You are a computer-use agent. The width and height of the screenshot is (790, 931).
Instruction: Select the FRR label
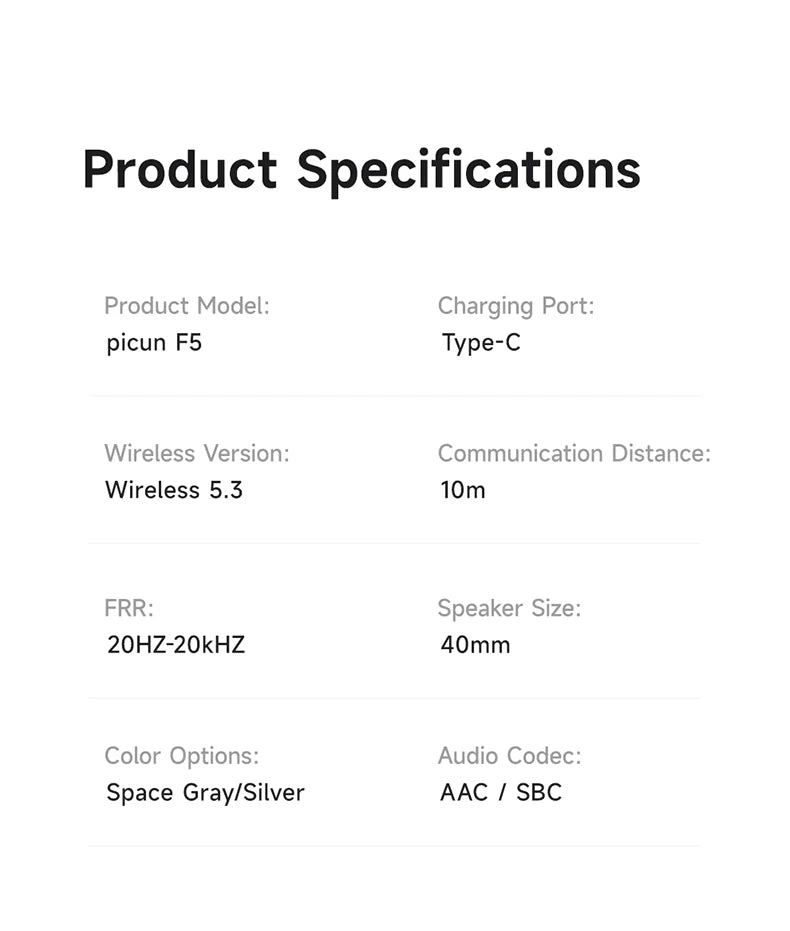coord(129,608)
